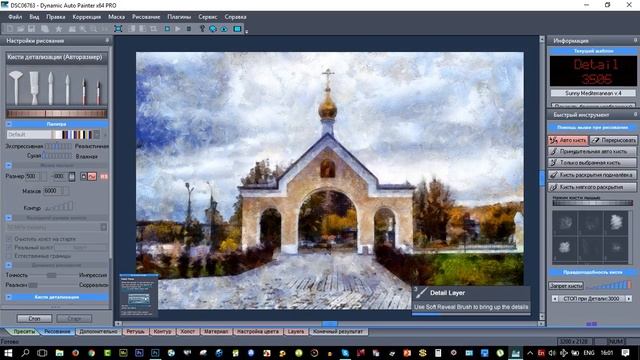The height and width of the screenshot is (360, 640).
Task: Open the dropdown above Очистить холст
Action: [x=104, y=227]
